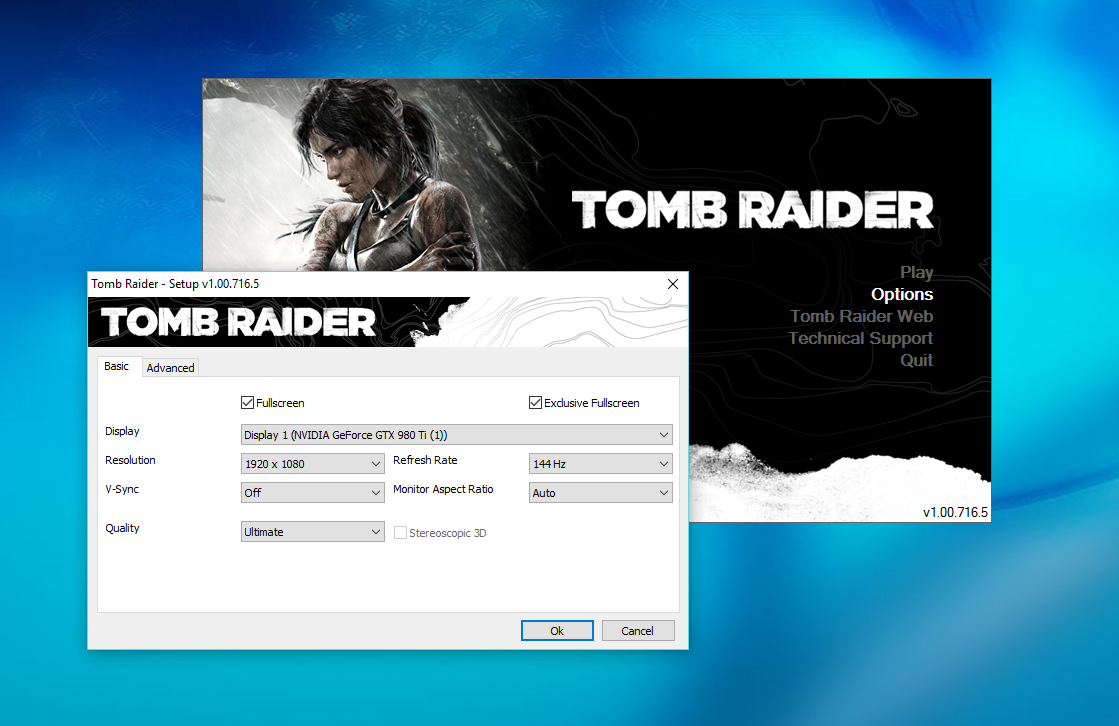Click the Fullscreen checkbox label text
1119x726 pixels.
tap(280, 403)
